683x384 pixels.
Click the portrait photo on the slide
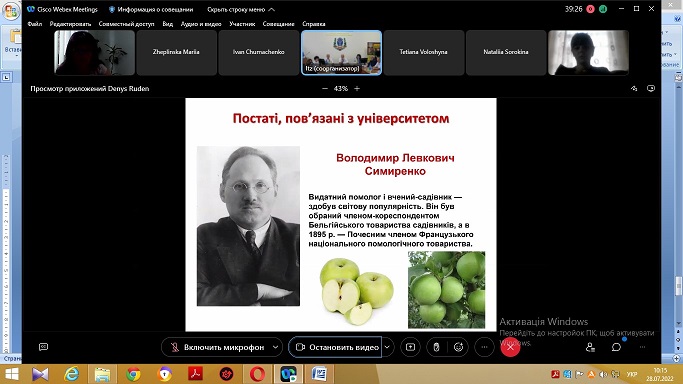248,226
